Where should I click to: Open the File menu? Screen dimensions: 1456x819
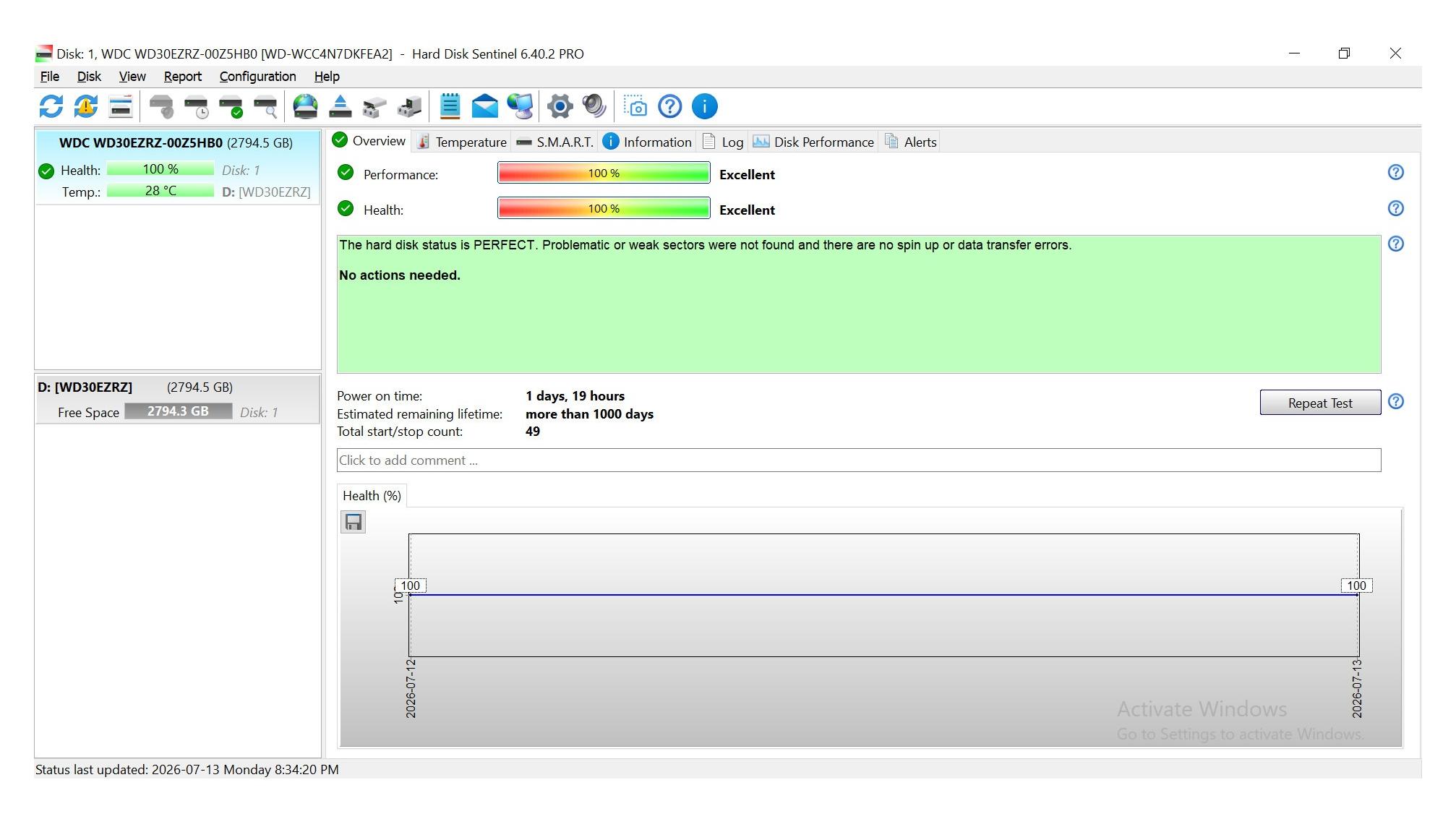(x=50, y=77)
